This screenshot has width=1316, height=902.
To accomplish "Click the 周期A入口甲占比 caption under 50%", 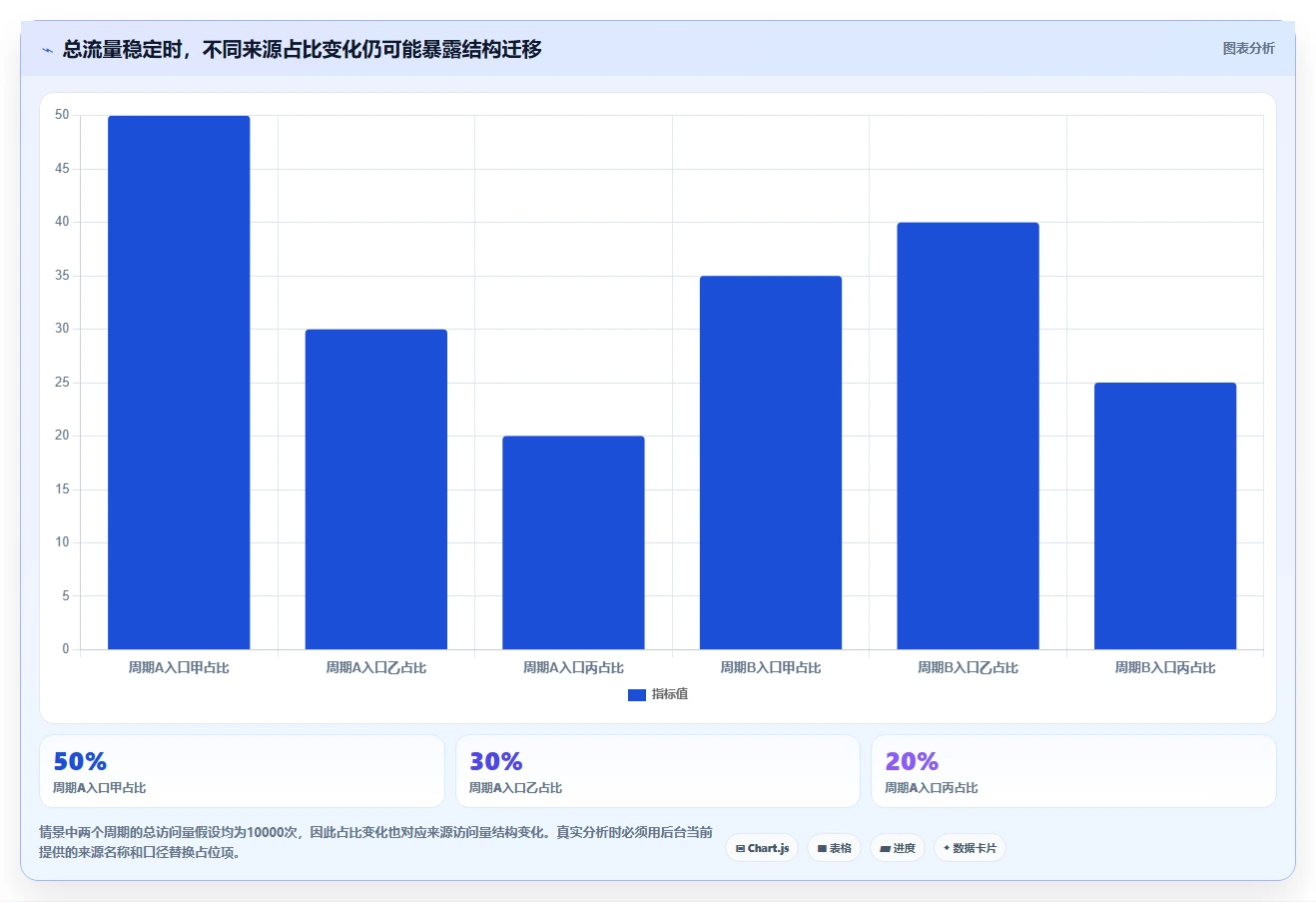I will point(100,788).
